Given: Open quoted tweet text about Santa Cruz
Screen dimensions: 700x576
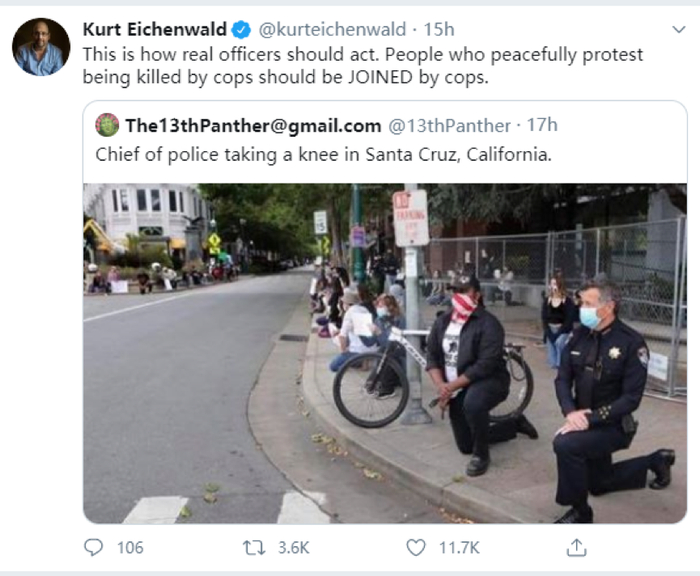Looking at the screenshot, I should point(323,154).
